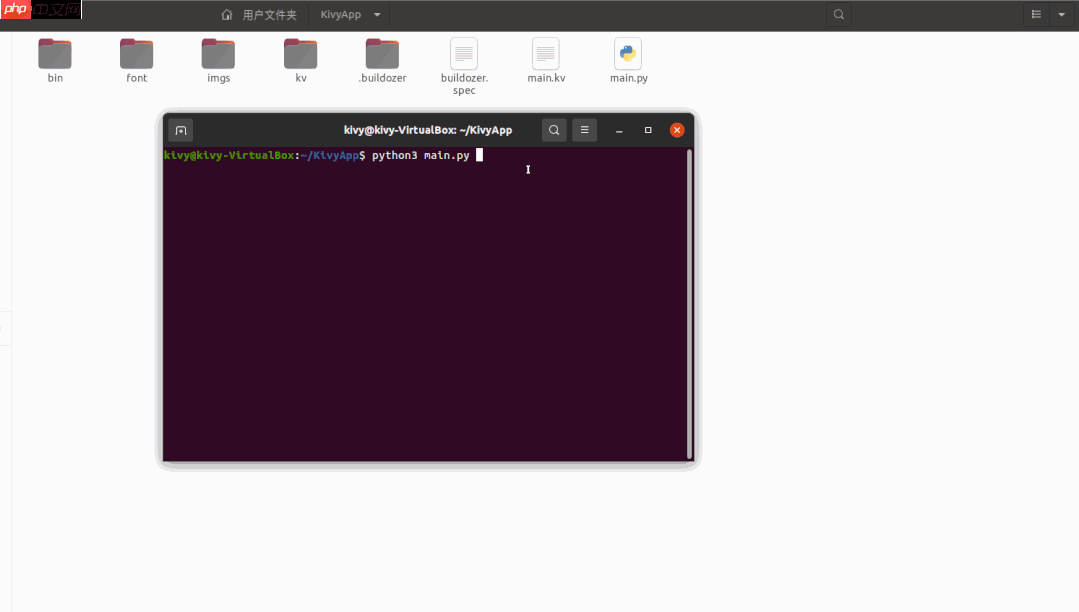
Task: Open the terminal search magnifier
Action: 554,130
